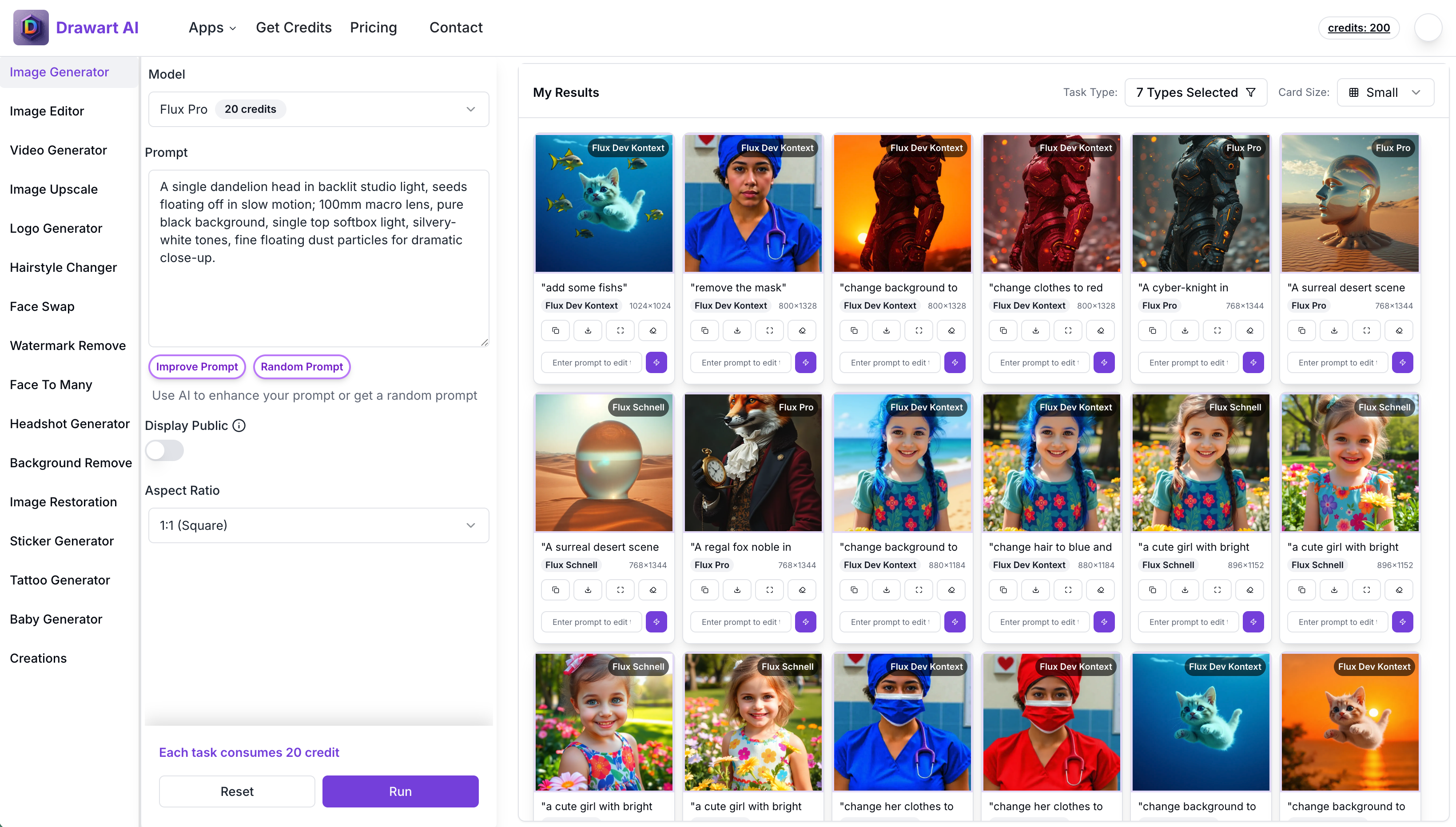Open the Card Size Small dropdown
1456x827 pixels.
1385,92
